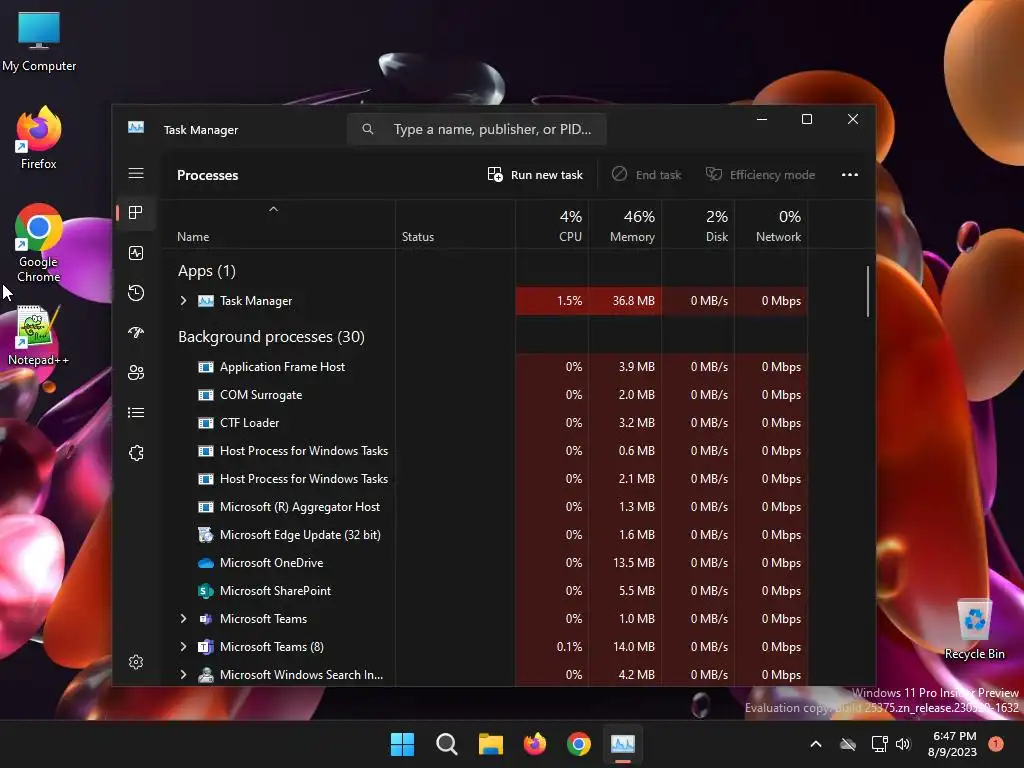Open the App history sidebar icon
Screen dimensions: 1024x768
[136, 293]
